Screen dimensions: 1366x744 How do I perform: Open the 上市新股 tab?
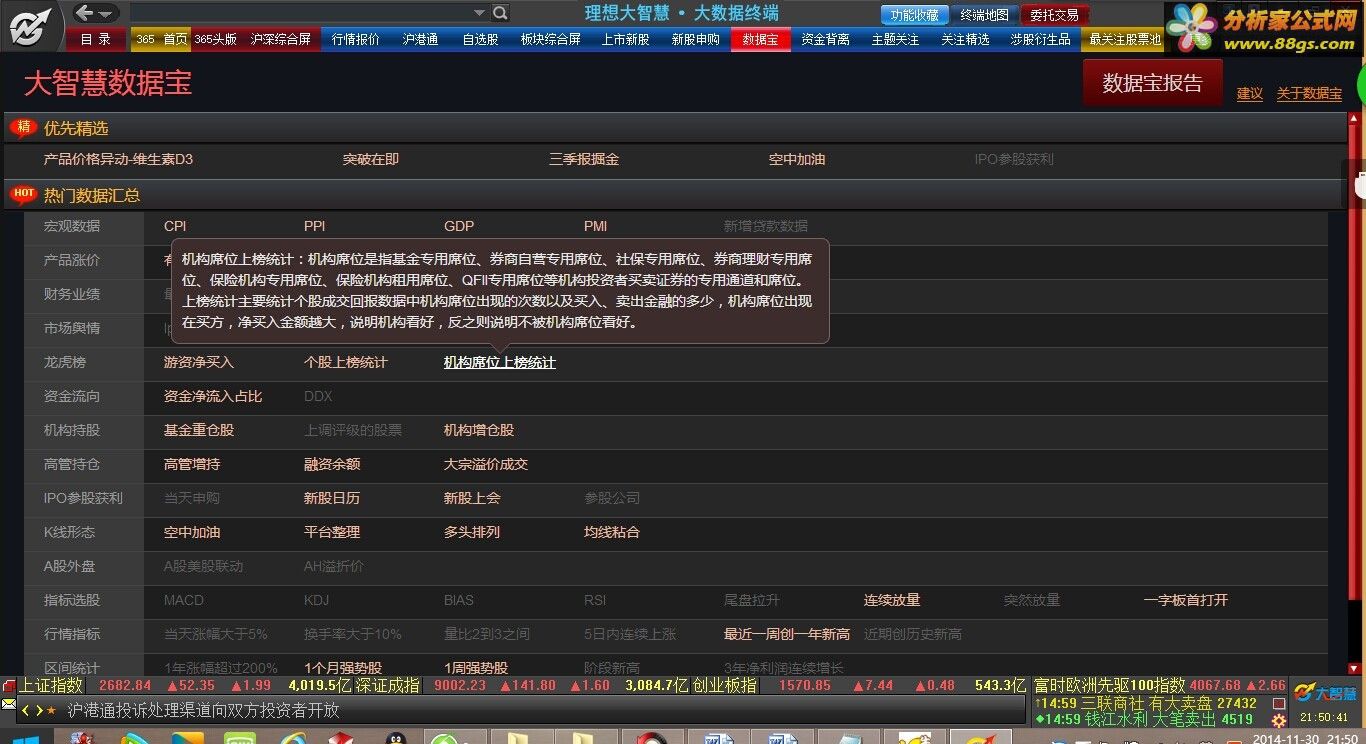point(625,39)
